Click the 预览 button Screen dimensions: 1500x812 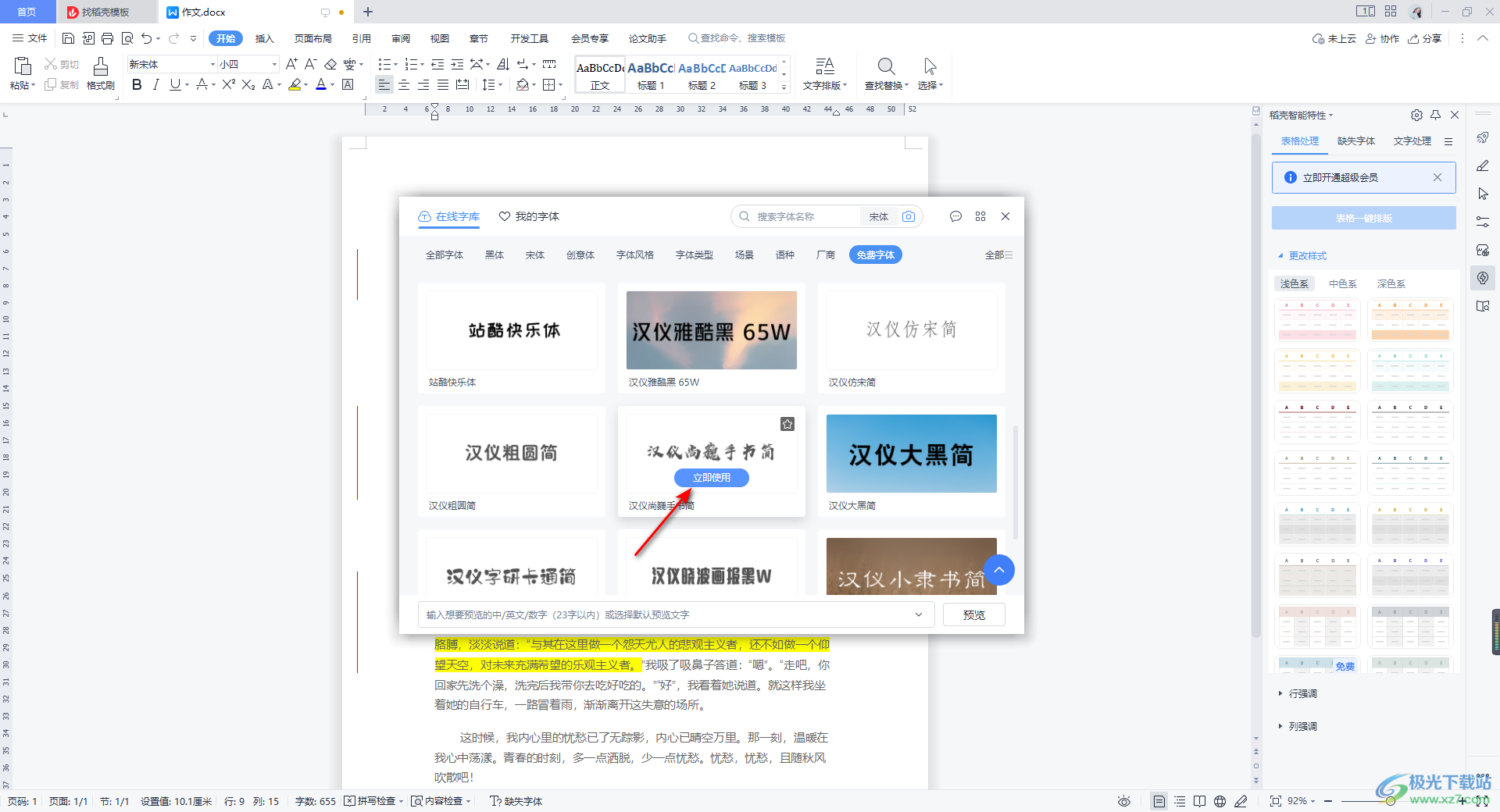click(x=973, y=615)
